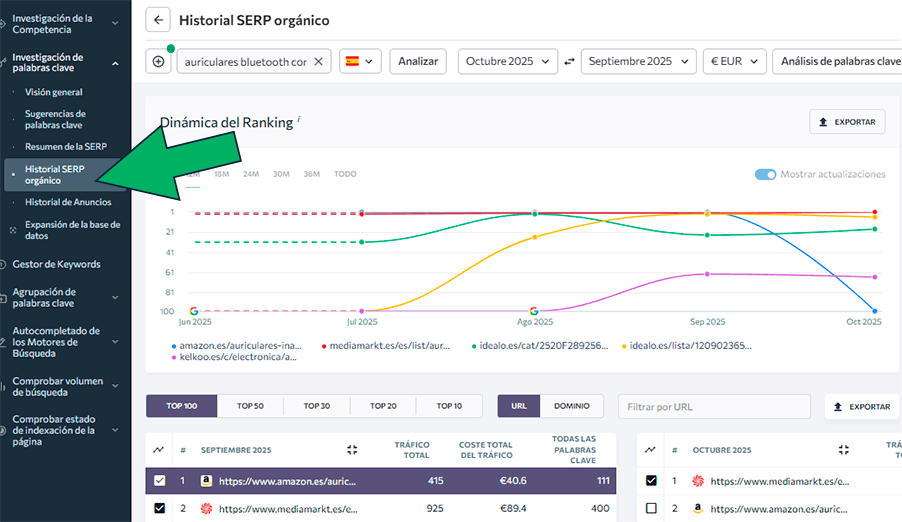This screenshot has width=902, height=522.
Task: Click the Filtrar por URL input field
Action: [713, 406]
